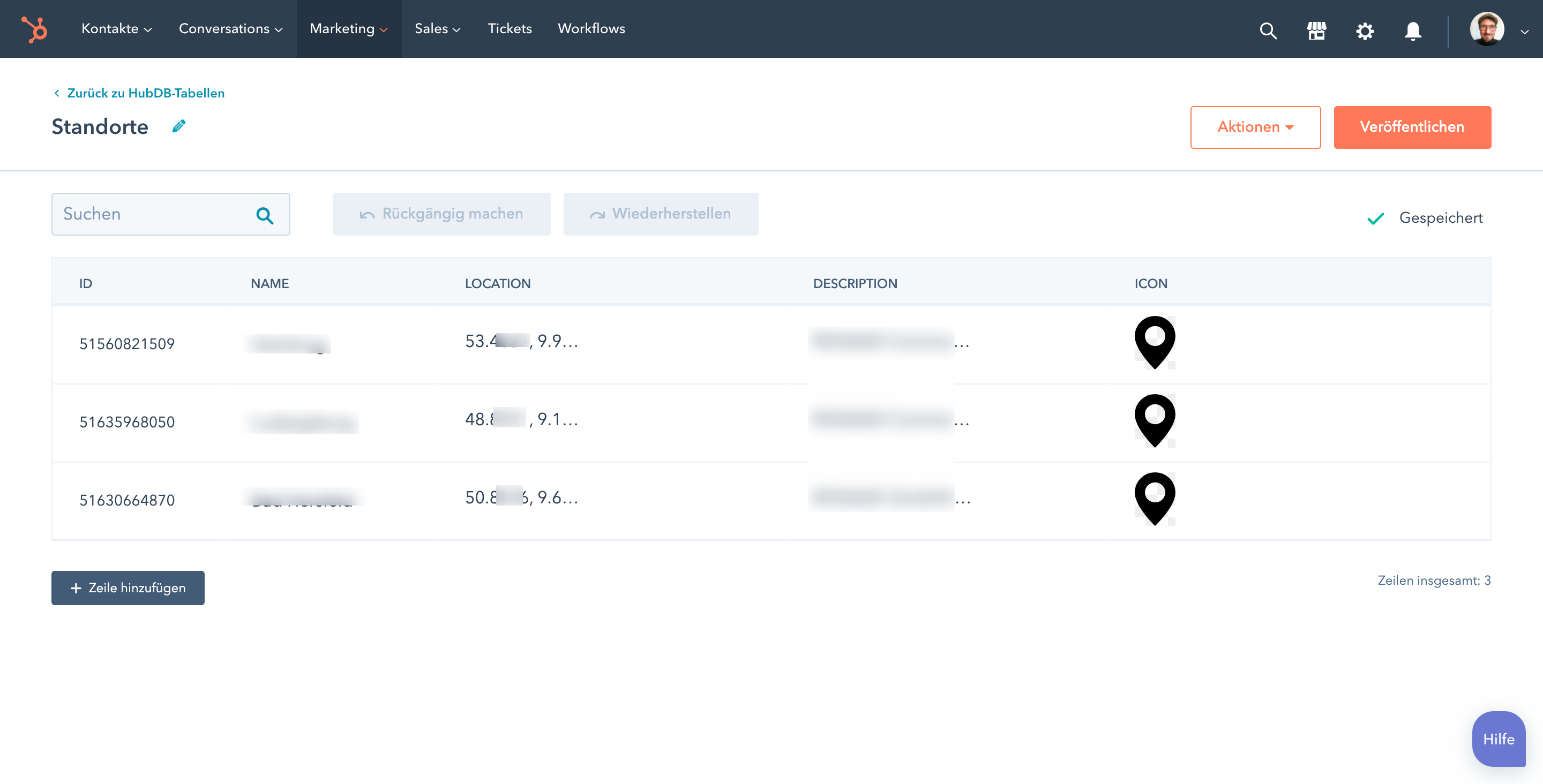Click the Gespeichert saved status
The width and height of the screenshot is (1543, 784).
pyautogui.click(x=1425, y=218)
